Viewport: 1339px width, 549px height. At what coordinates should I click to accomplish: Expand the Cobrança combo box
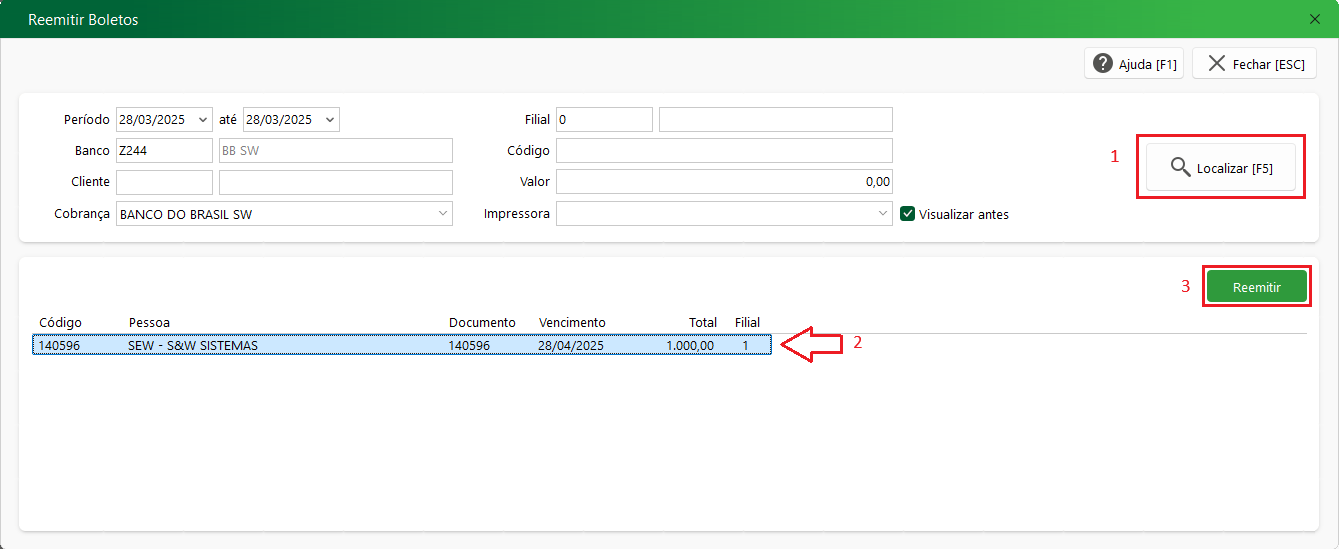[443, 214]
